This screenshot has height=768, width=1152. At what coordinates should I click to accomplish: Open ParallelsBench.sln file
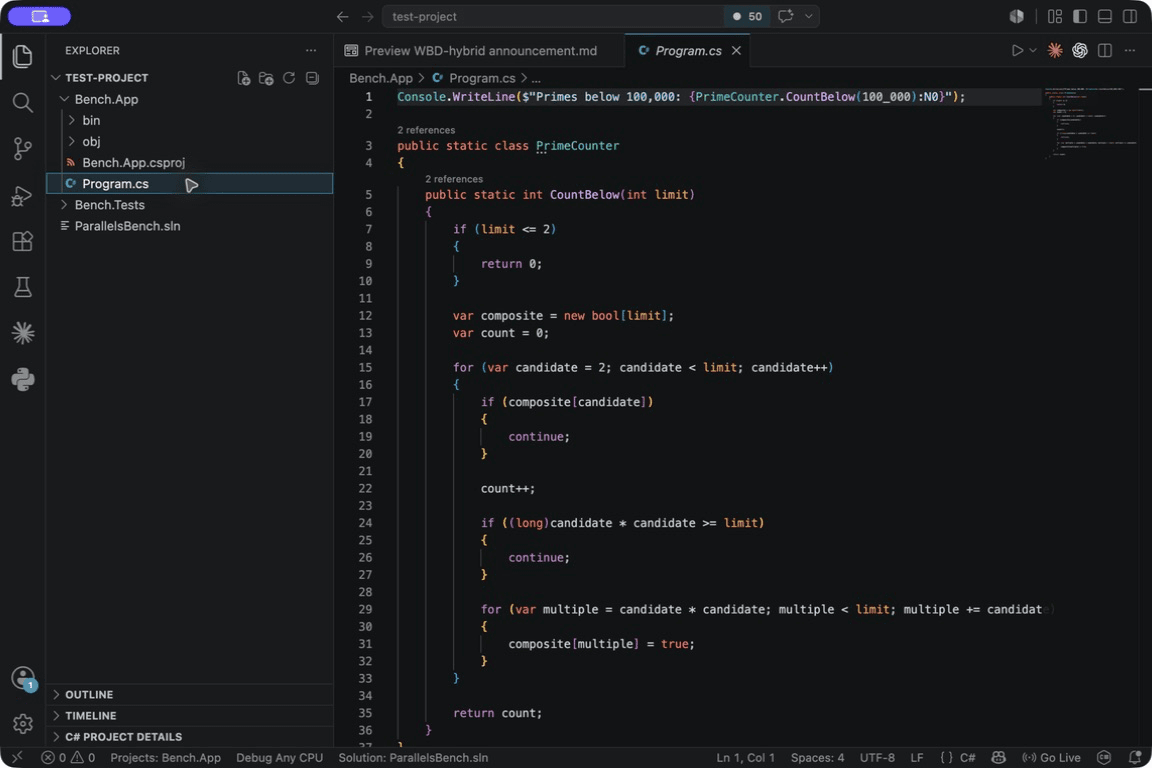coord(127,226)
